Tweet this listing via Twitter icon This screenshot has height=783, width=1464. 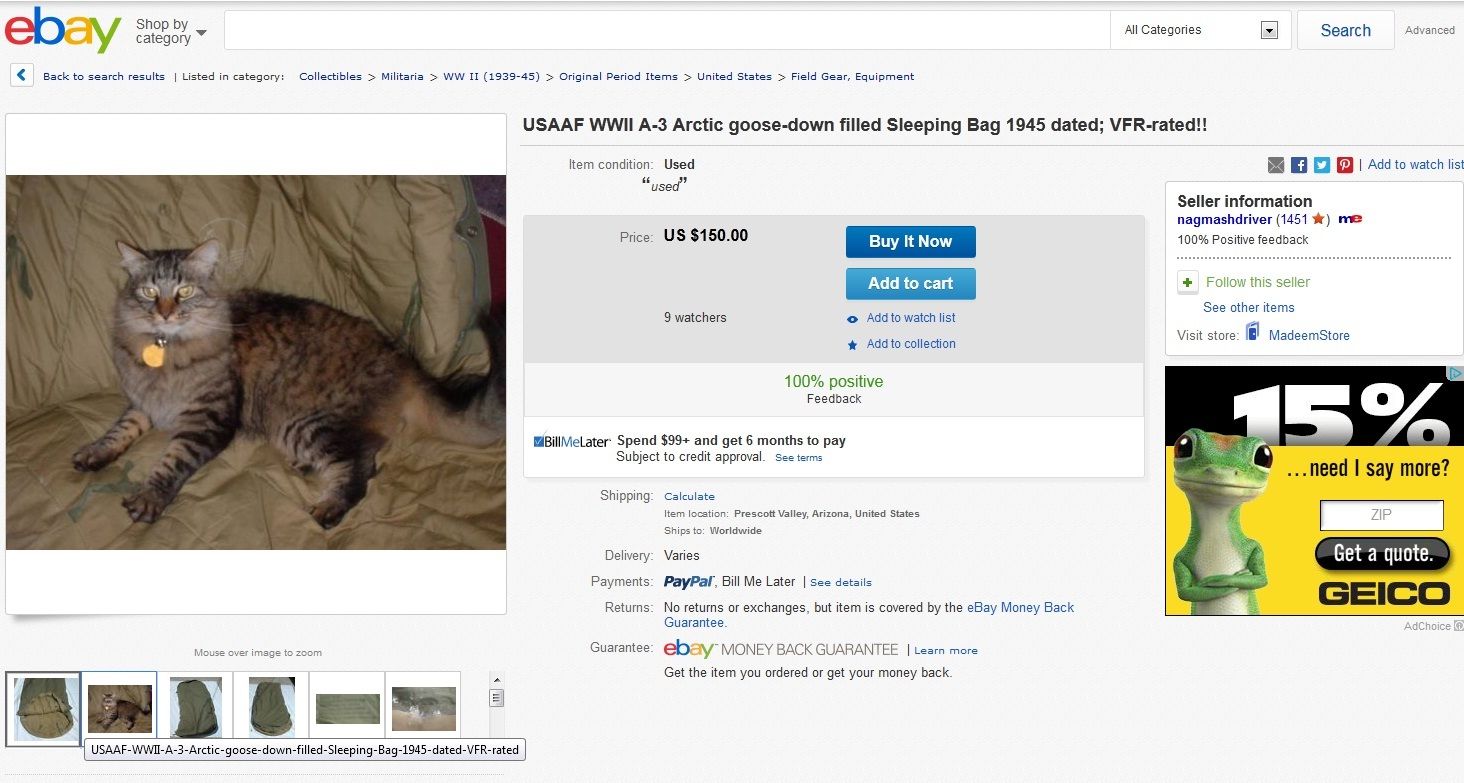pyautogui.click(x=1322, y=165)
